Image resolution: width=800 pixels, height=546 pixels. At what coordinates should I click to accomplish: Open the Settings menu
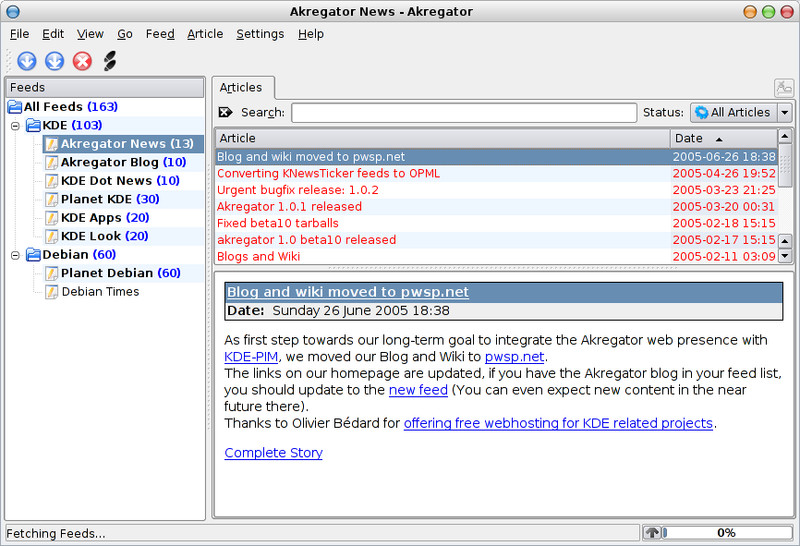pos(260,34)
